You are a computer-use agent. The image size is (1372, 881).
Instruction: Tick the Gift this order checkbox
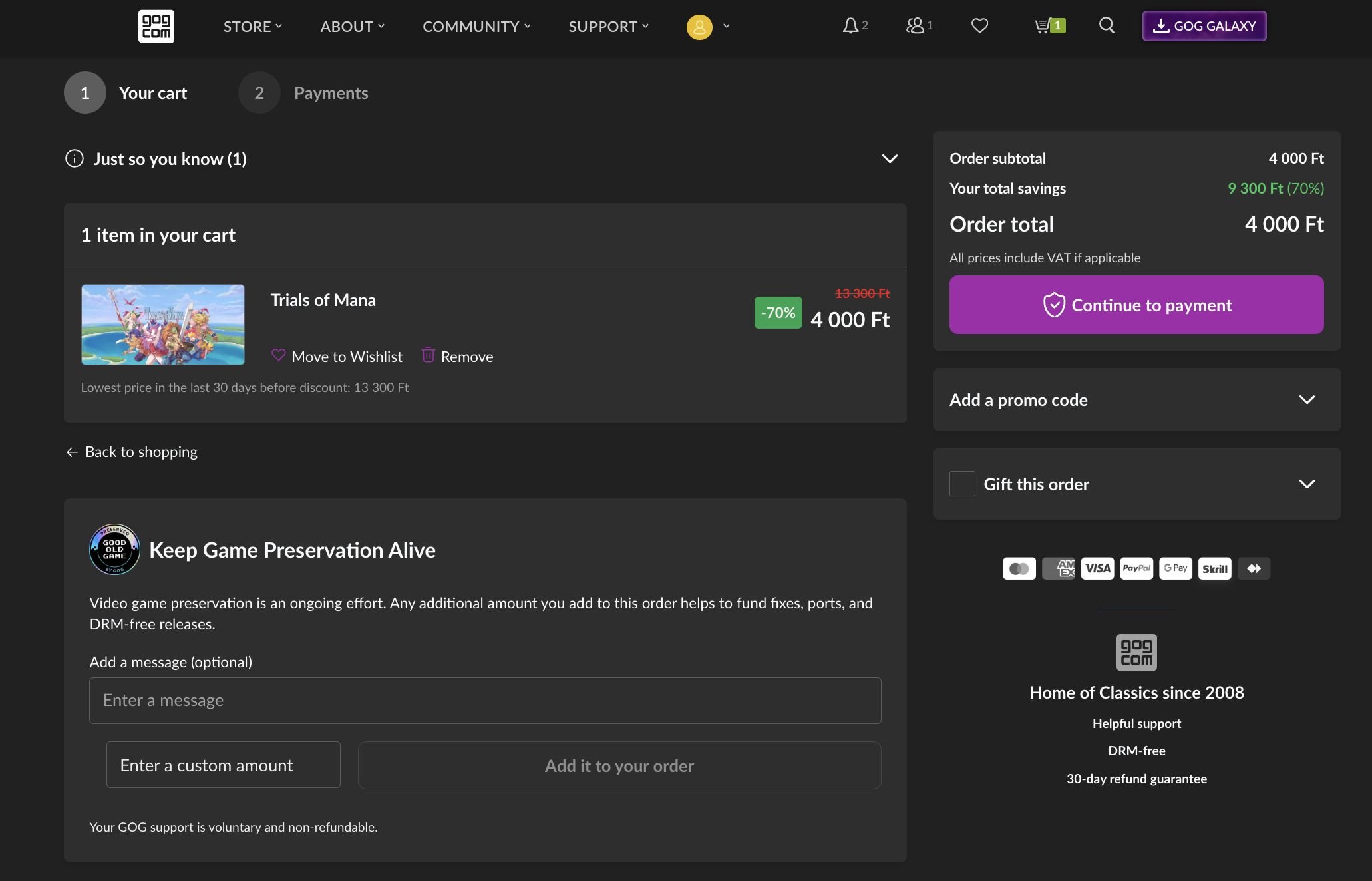click(962, 484)
